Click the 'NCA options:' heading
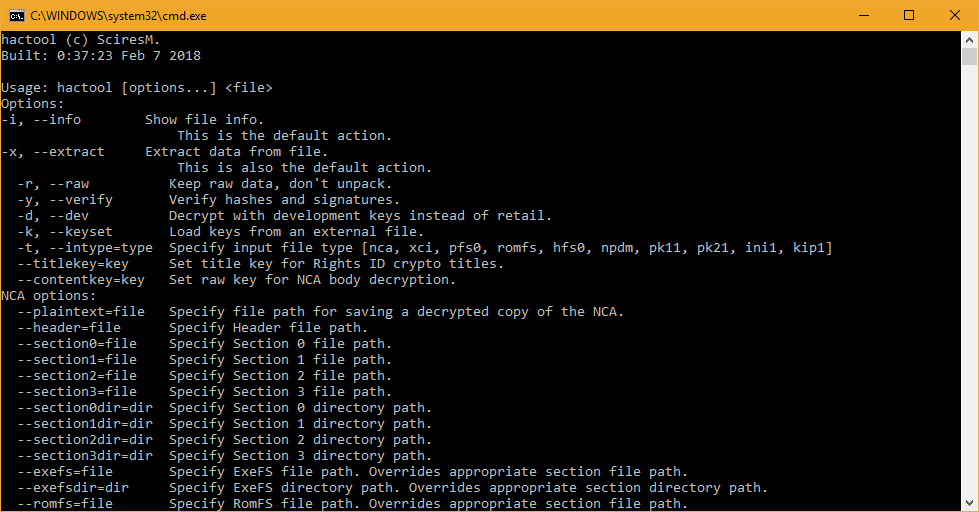Viewport: 979px width, 512px height. [49, 295]
